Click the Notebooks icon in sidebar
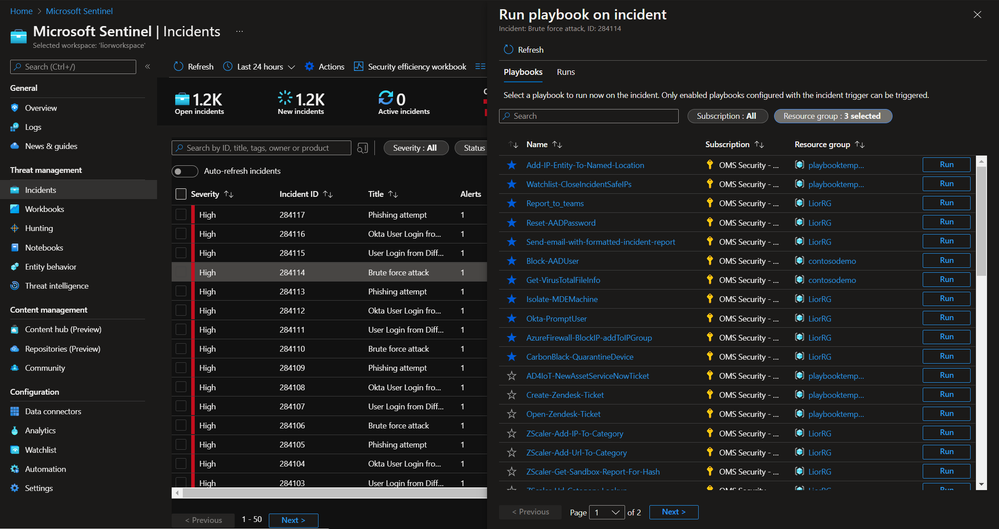999x529 pixels. pos(15,247)
